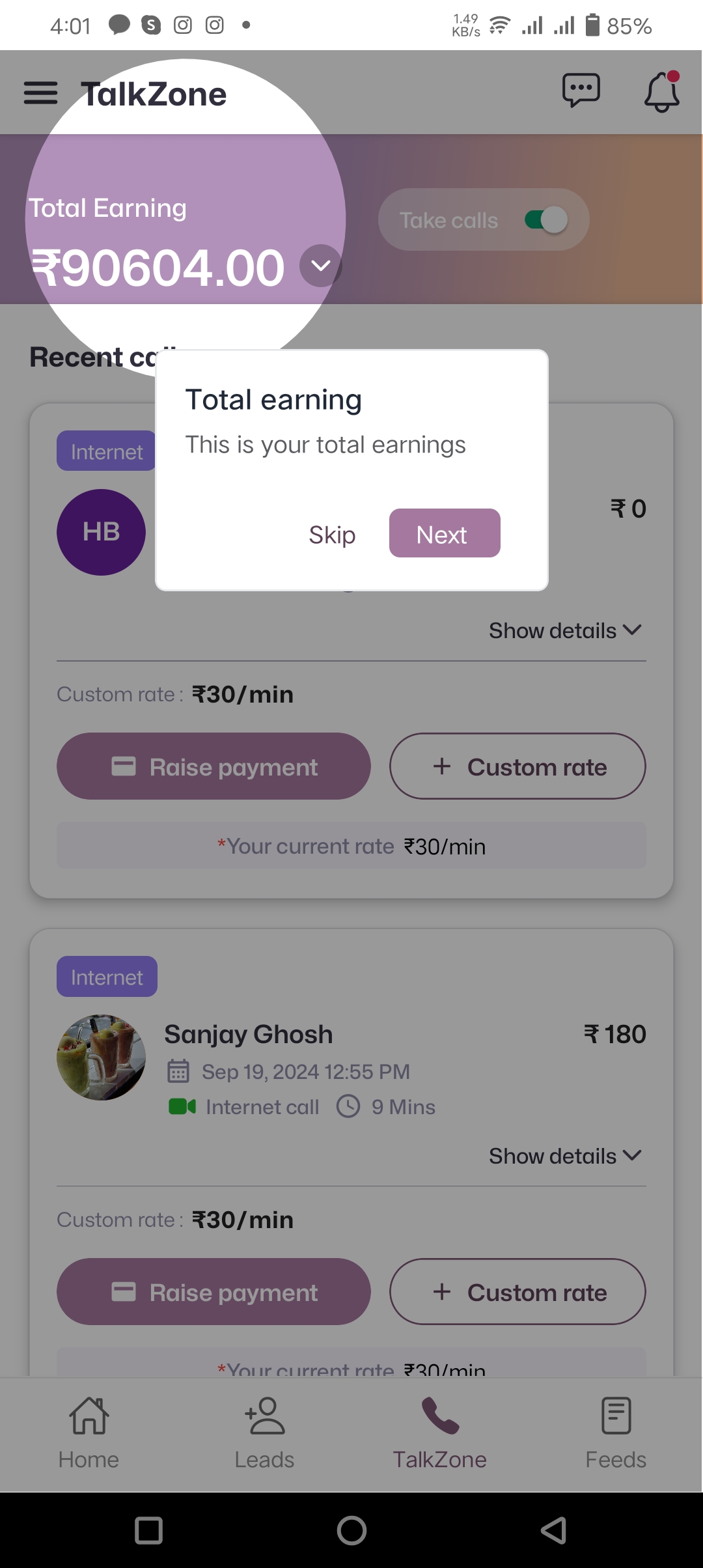Tap the Android back navigation button

pyautogui.click(x=554, y=1530)
